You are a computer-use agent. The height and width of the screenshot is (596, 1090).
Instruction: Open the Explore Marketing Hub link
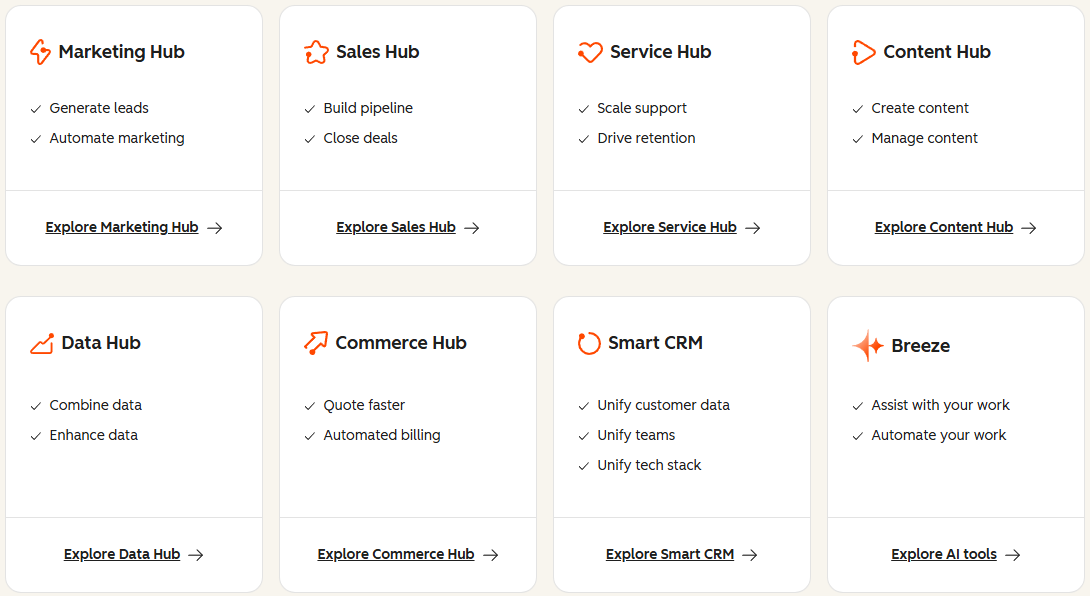[122, 228]
